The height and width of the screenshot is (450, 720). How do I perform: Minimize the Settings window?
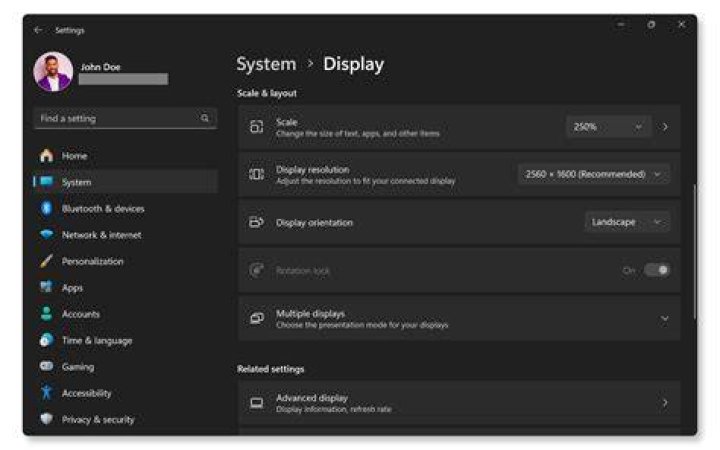tap(621, 24)
